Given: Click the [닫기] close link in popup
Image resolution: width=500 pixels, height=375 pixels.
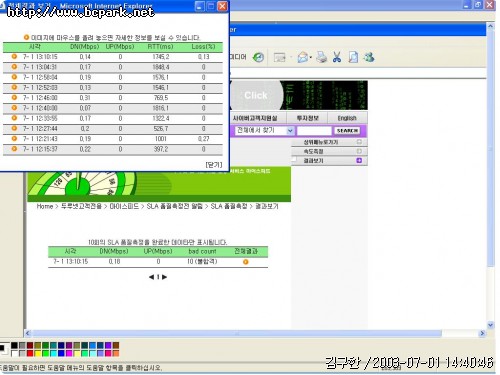Looking at the screenshot, I should [x=214, y=165].
